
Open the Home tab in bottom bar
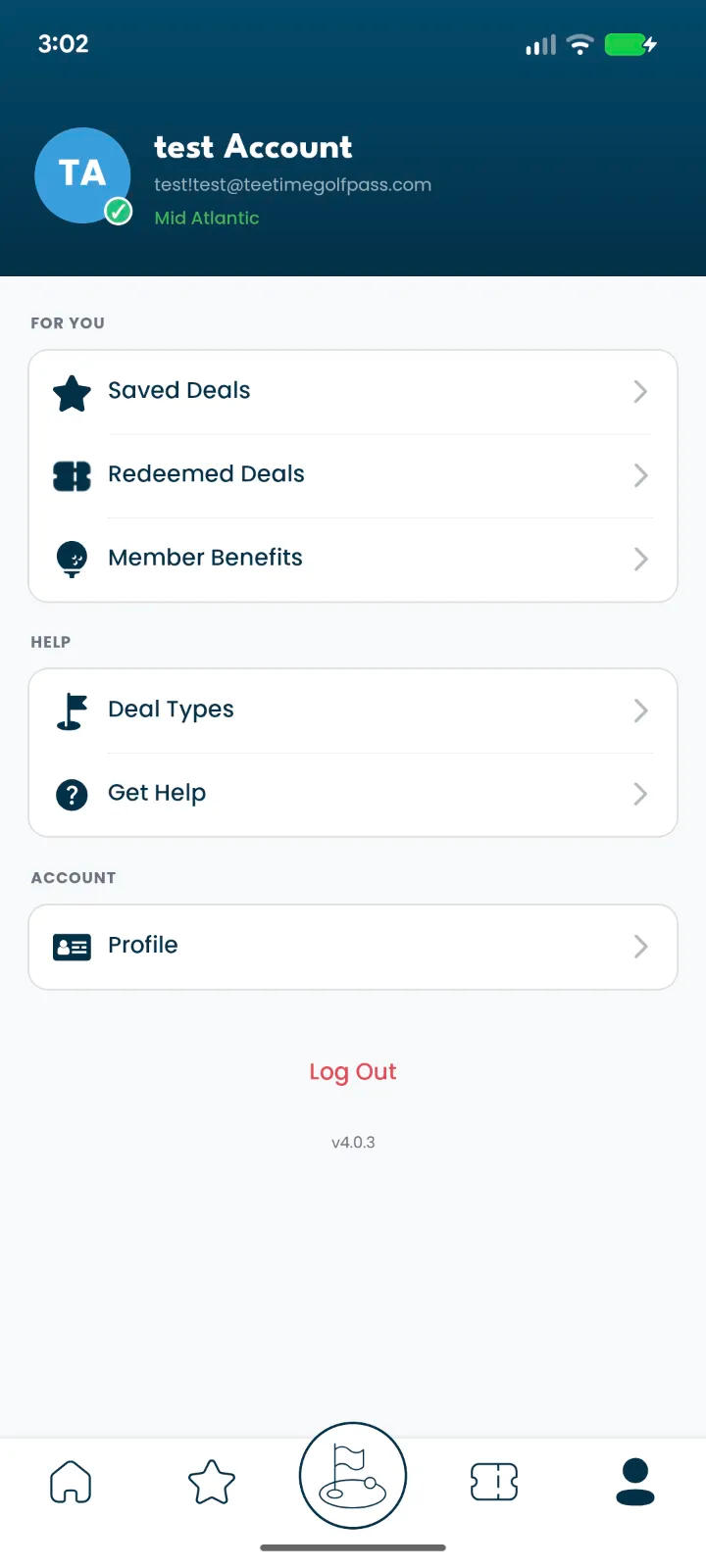pos(71,1481)
